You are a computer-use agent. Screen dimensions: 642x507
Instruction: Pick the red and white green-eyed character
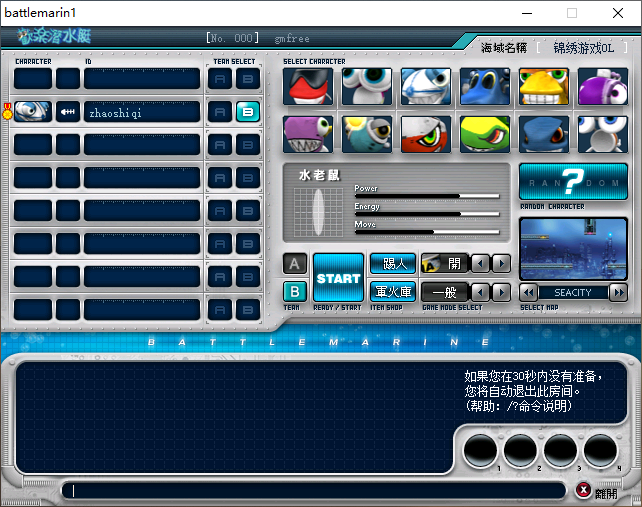426,134
